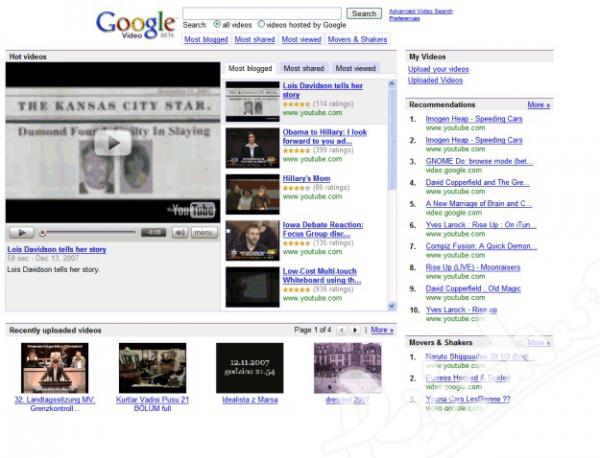Click the YouTube logo on the player
600x458 pixels.
pyautogui.click(x=192, y=210)
